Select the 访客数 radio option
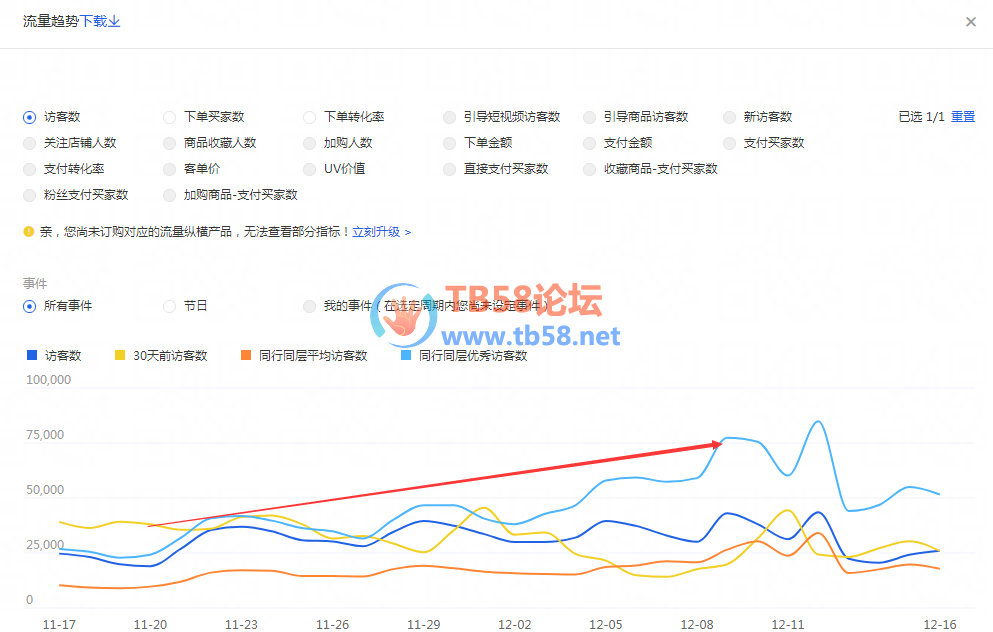The image size is (993, 632). (30, 117)
